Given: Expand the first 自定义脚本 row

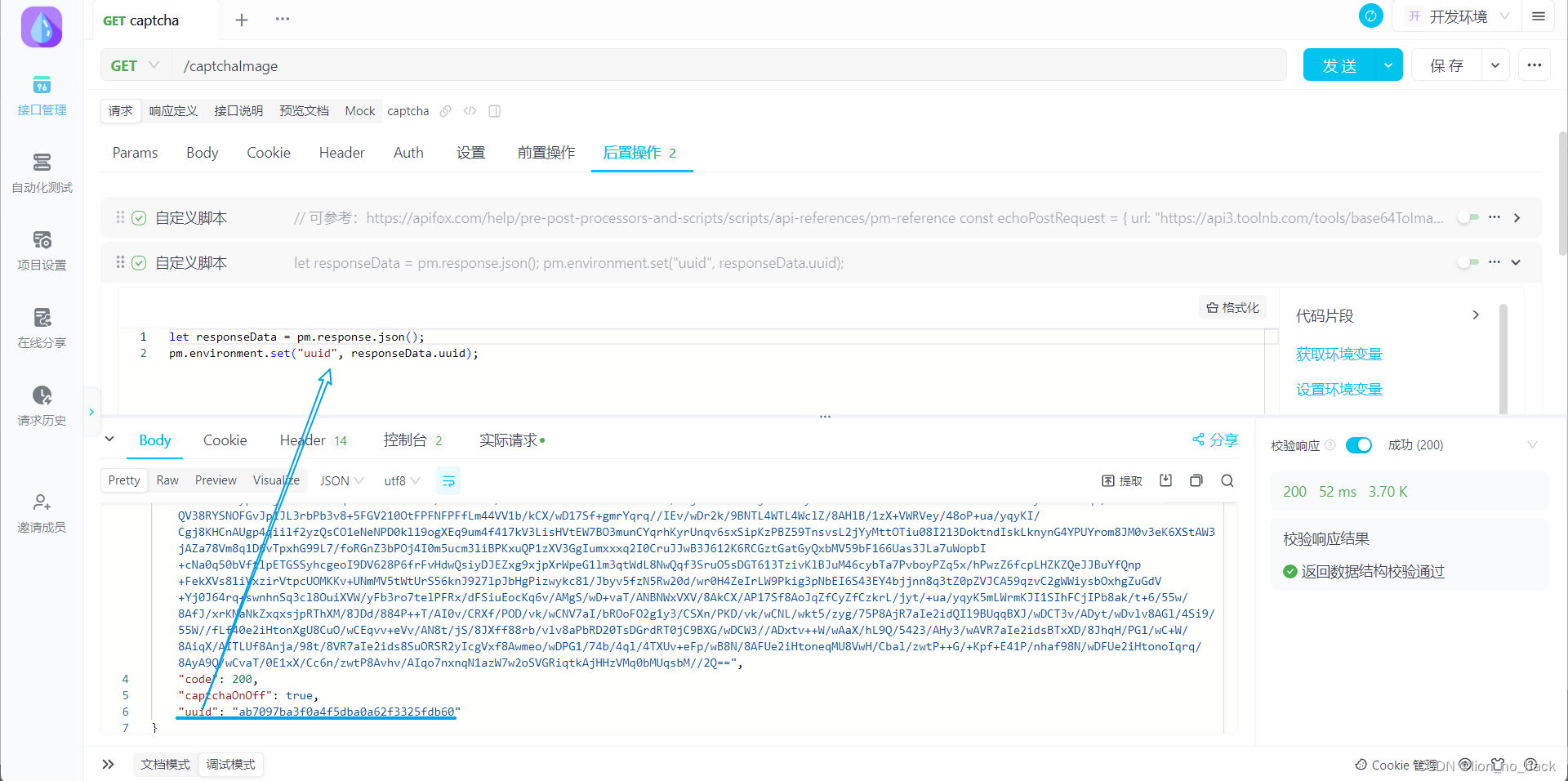Looking at the screenshot, I should pos(1517,218).
